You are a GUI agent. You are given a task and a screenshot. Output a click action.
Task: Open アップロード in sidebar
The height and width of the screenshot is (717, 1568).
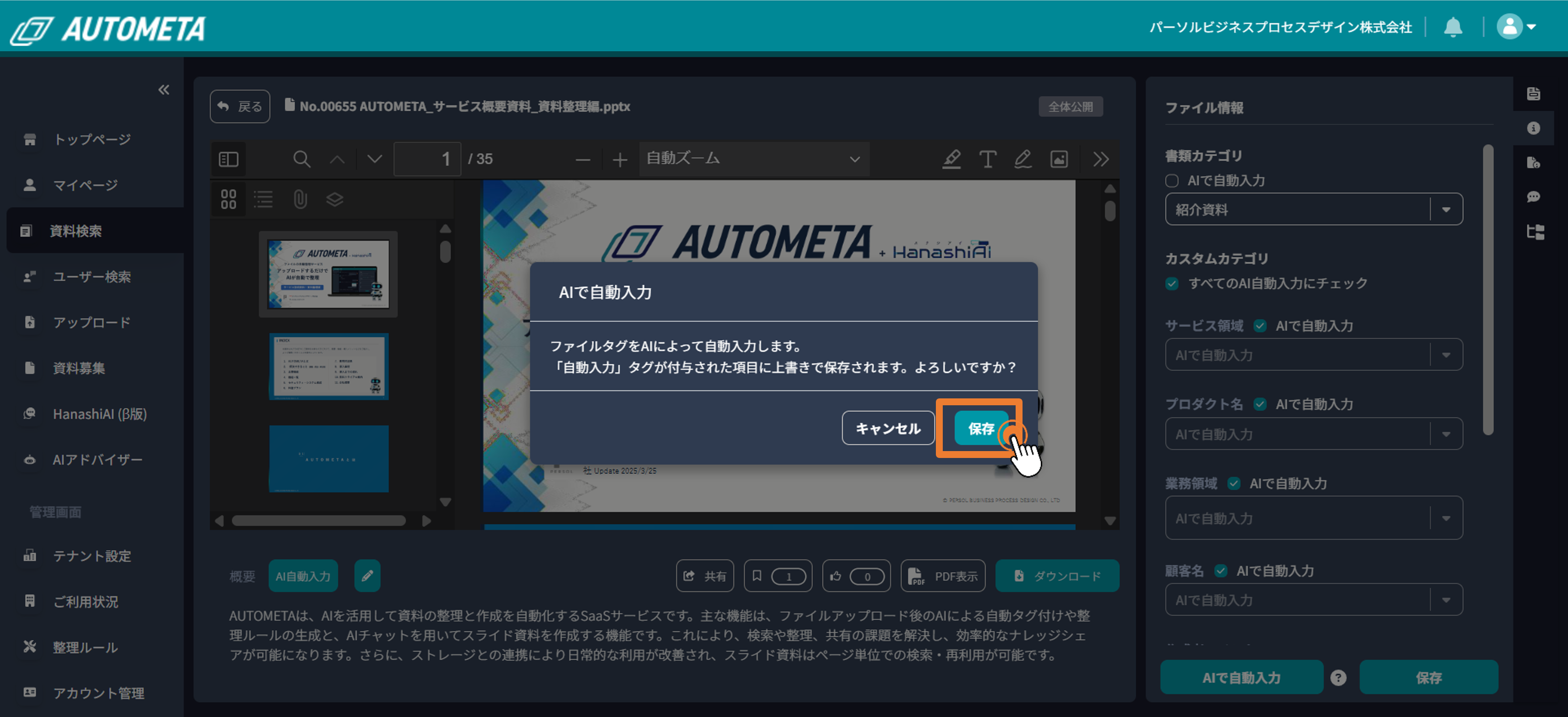[92, 323]
